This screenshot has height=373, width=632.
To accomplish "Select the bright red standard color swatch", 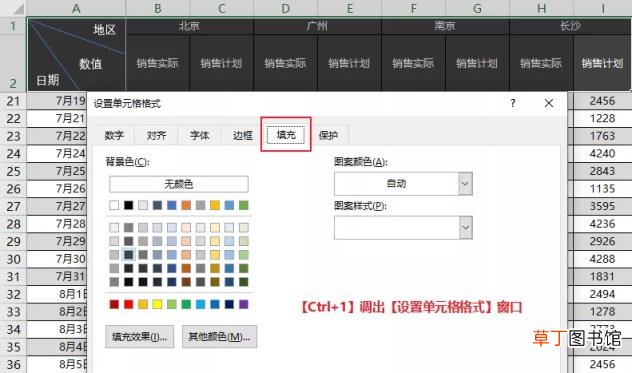I will (x=129, y=304).
